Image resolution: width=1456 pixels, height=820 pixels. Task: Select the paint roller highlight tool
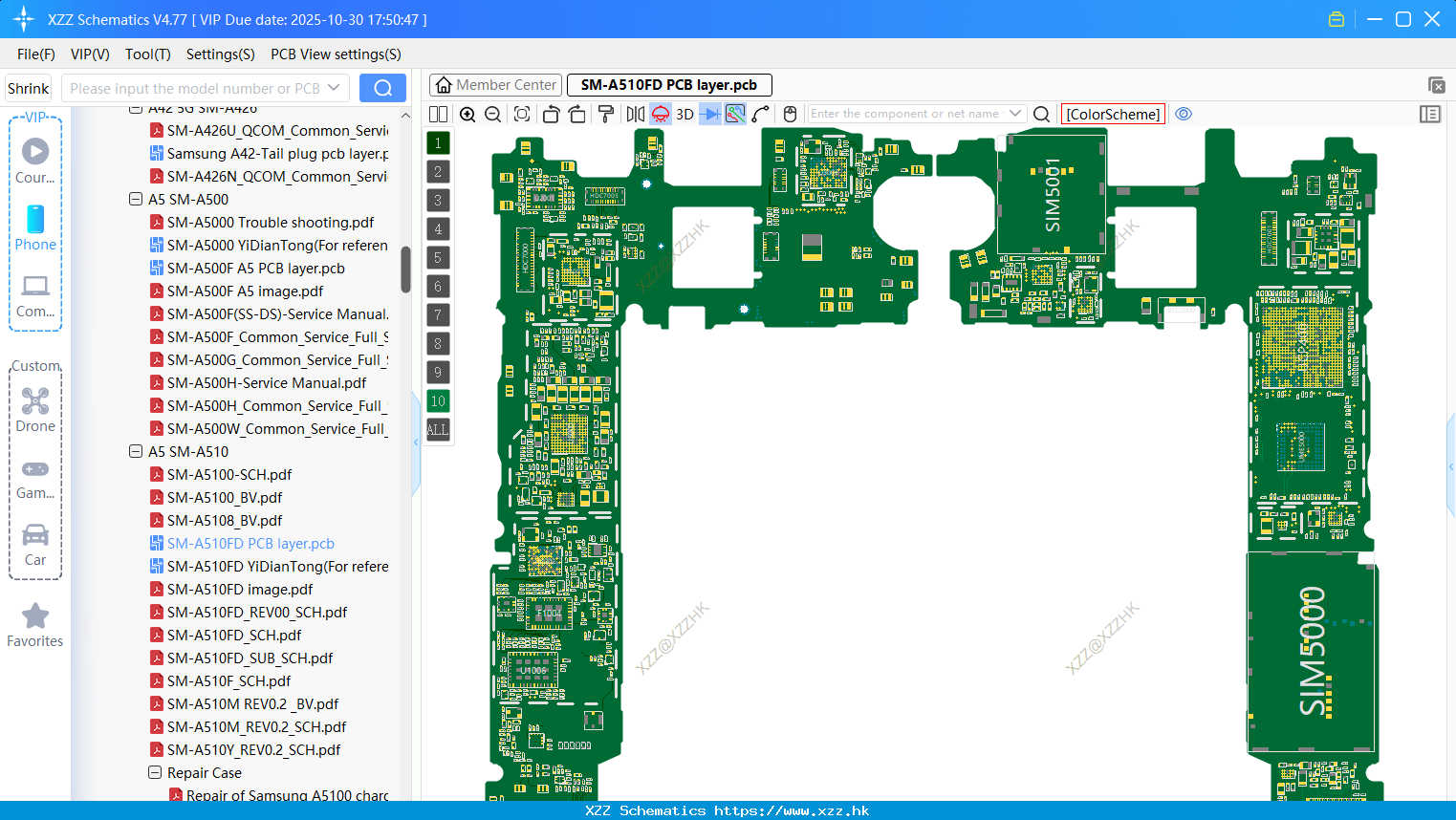click(606, 114)
